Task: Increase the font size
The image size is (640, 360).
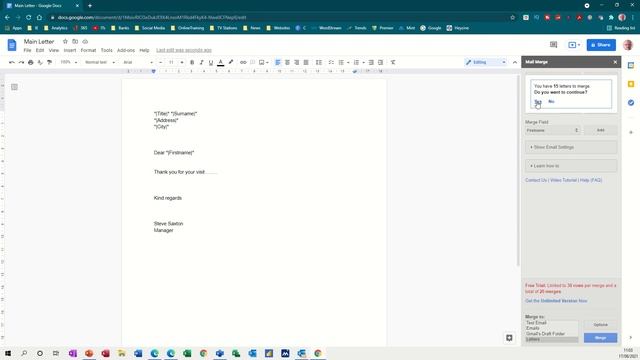Action: [x=182, y=62]
